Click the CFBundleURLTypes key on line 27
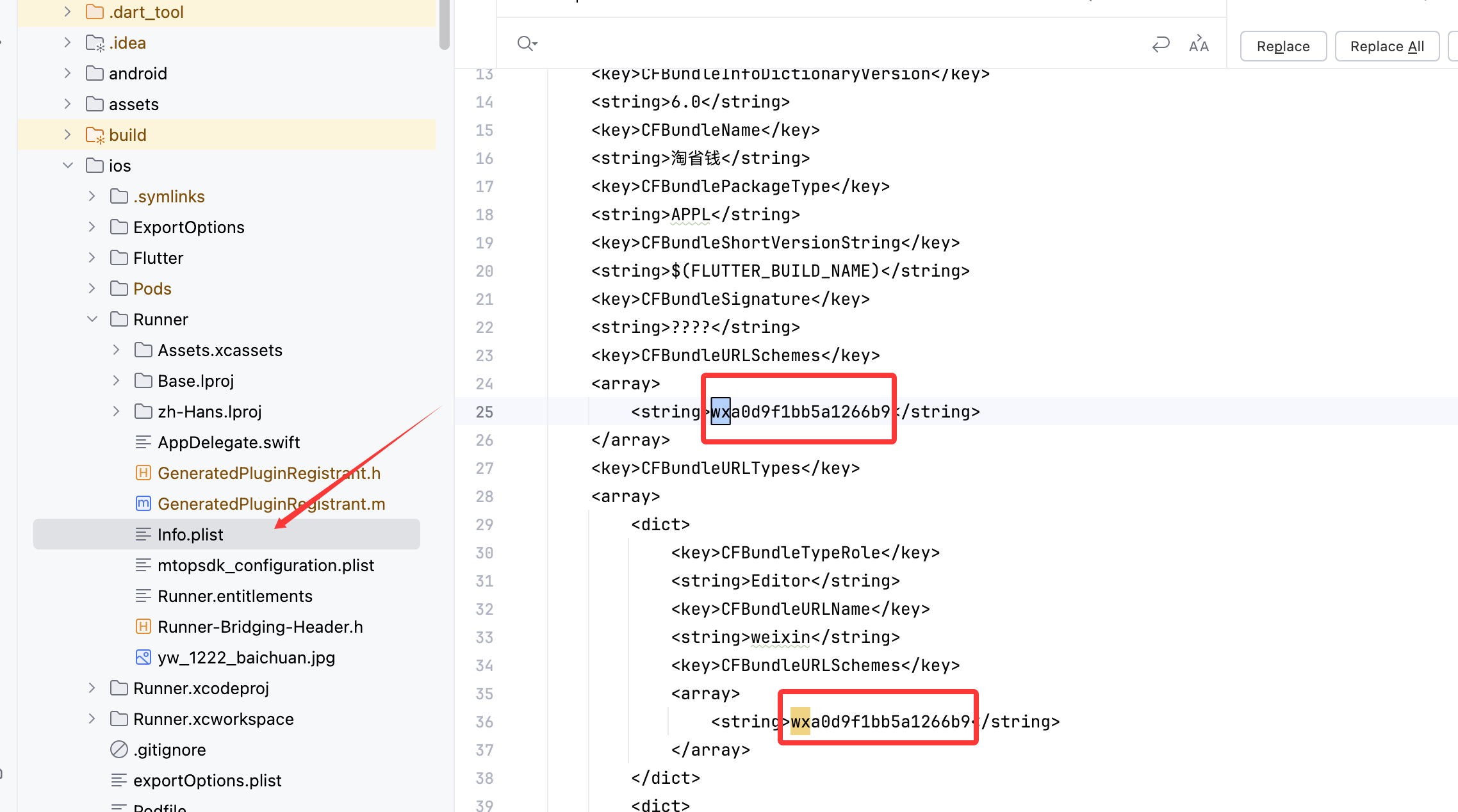Viewport: 1458px width, 812px height. point(721,468)
